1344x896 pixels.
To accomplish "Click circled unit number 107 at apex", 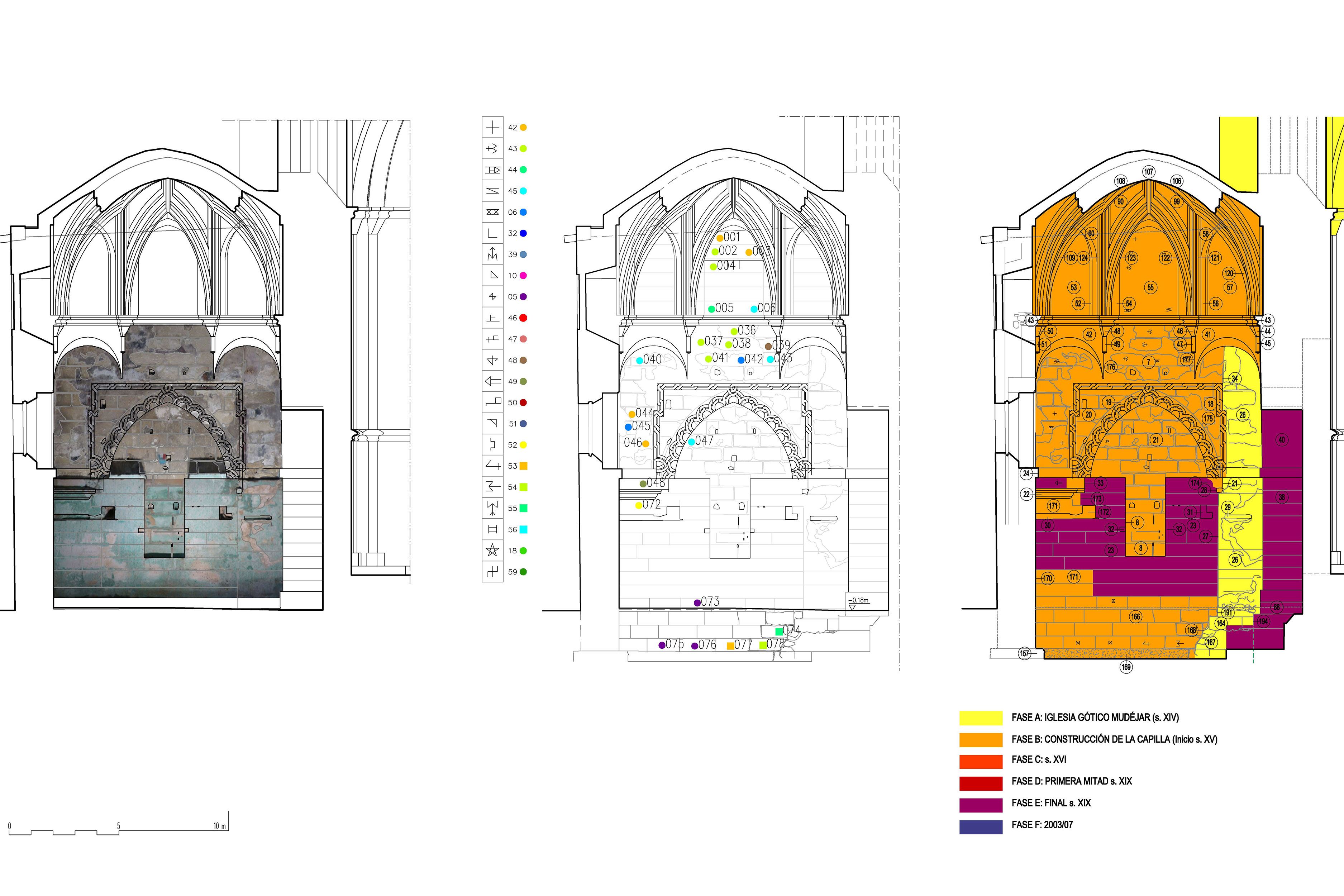I will tap(1149, 172).
